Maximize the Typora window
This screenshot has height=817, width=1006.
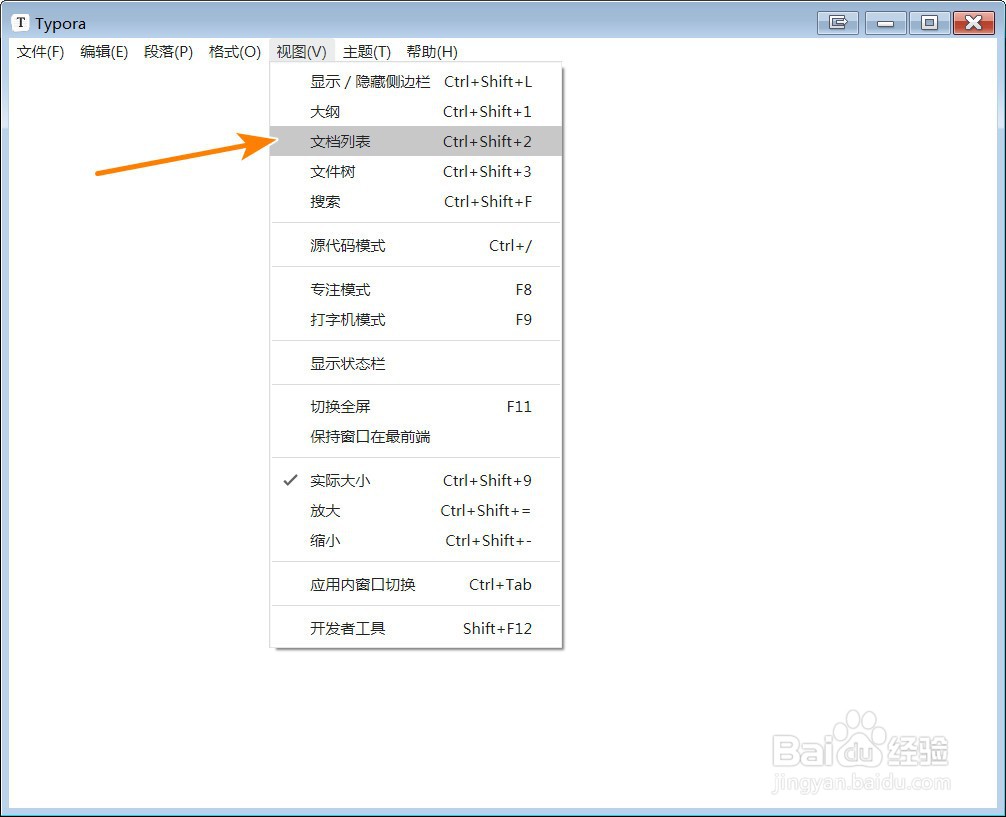click(929, 23)
